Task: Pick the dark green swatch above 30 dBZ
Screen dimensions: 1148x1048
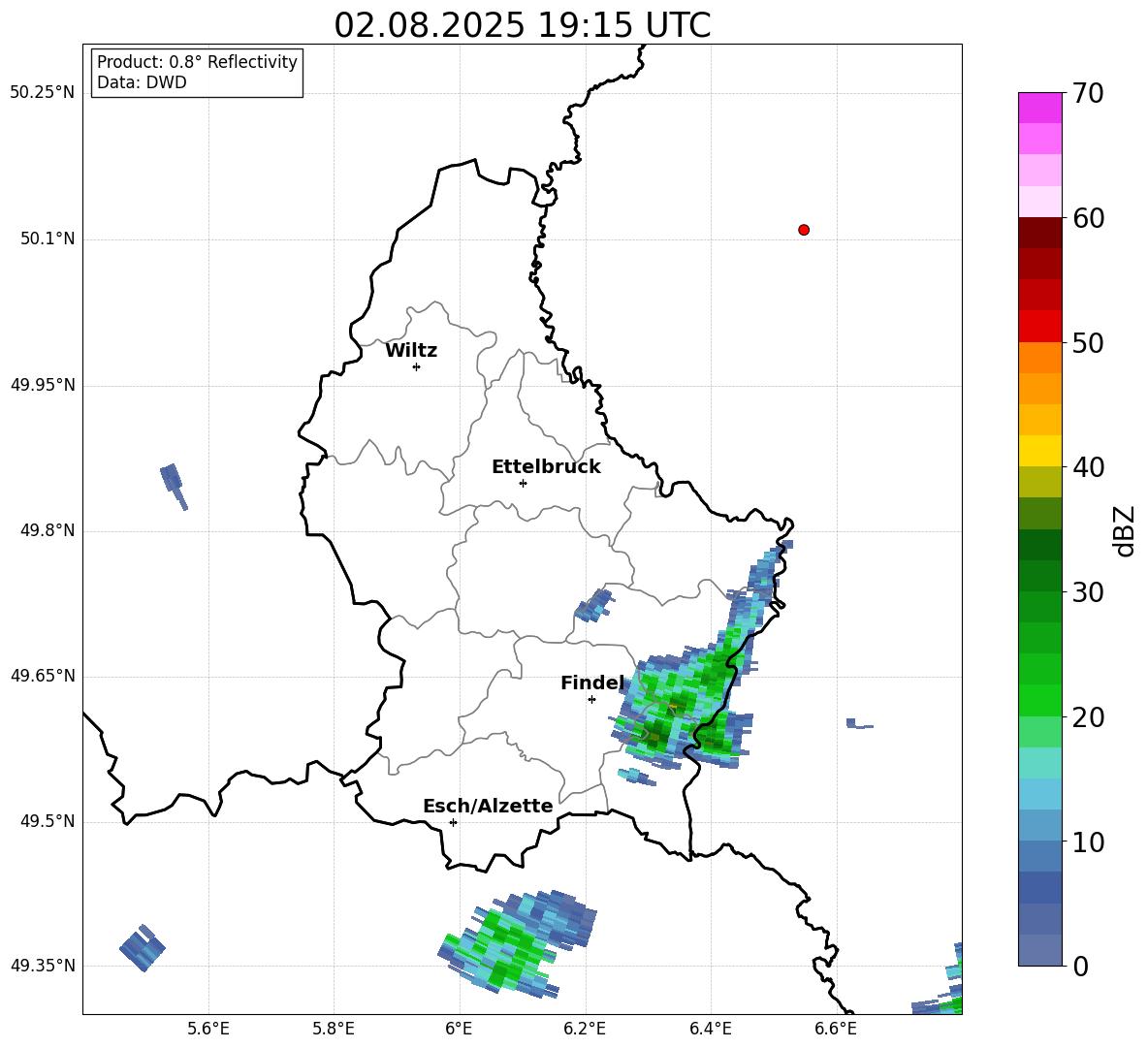Action: click(x=1039, y=575)
